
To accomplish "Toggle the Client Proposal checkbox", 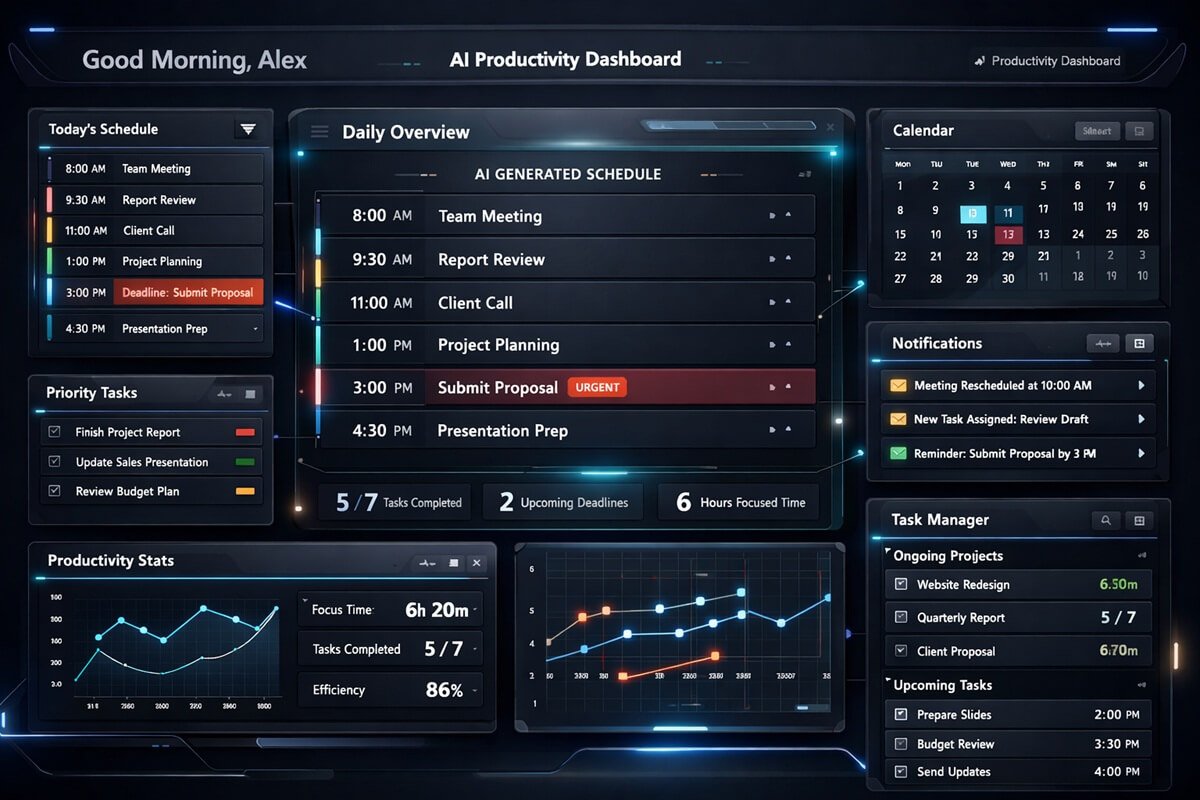I will point(900,651).
